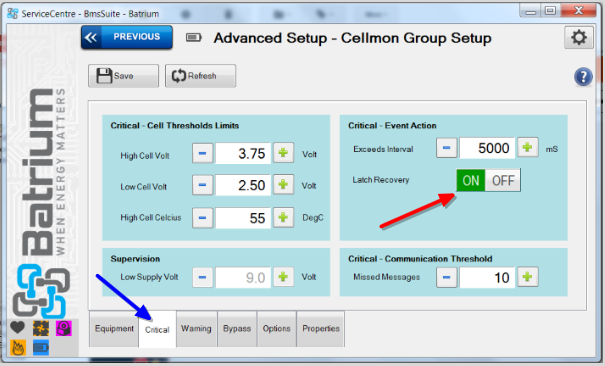Click the Missed Messages 10 field

click(x=487, y=277)
